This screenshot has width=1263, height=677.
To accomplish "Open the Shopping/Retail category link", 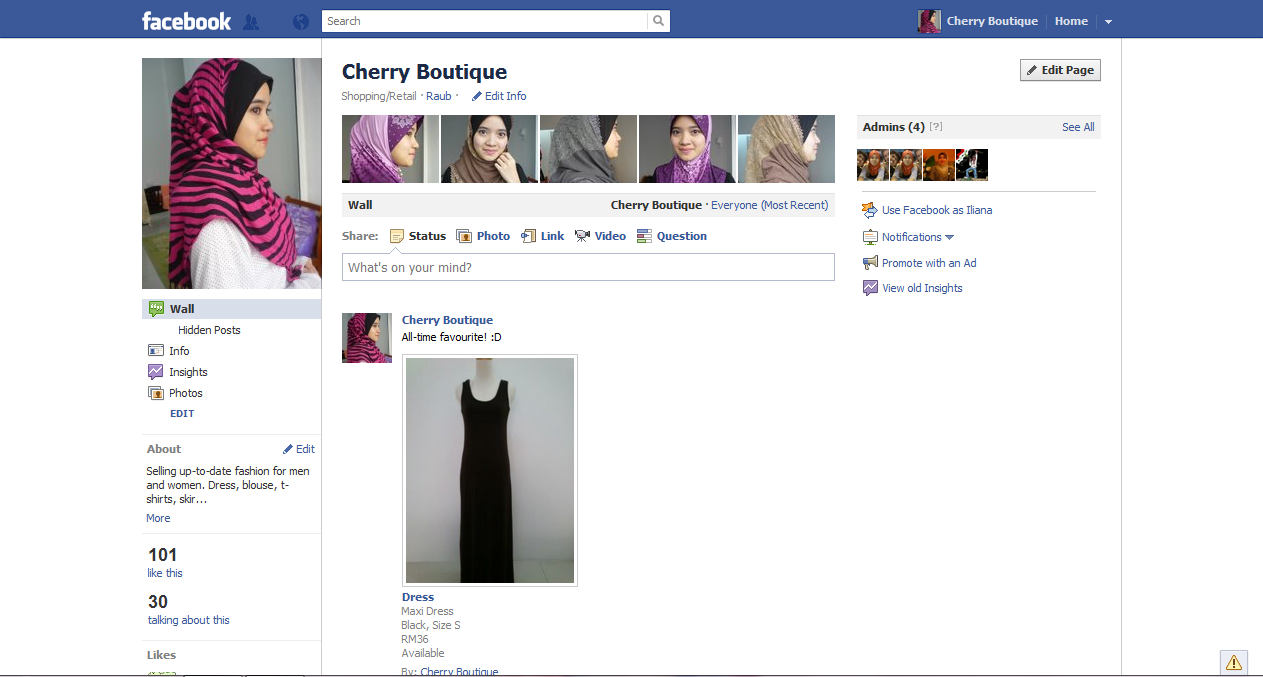I will coord(379,96).
